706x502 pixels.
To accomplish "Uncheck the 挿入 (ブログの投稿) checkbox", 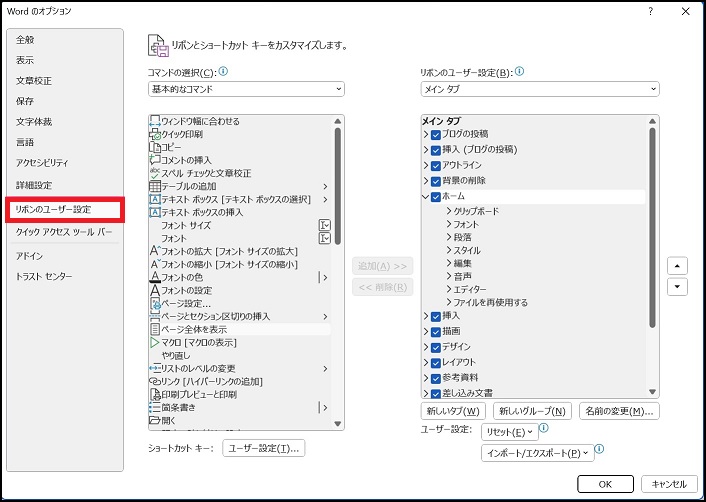I will (x=435, y=150).
